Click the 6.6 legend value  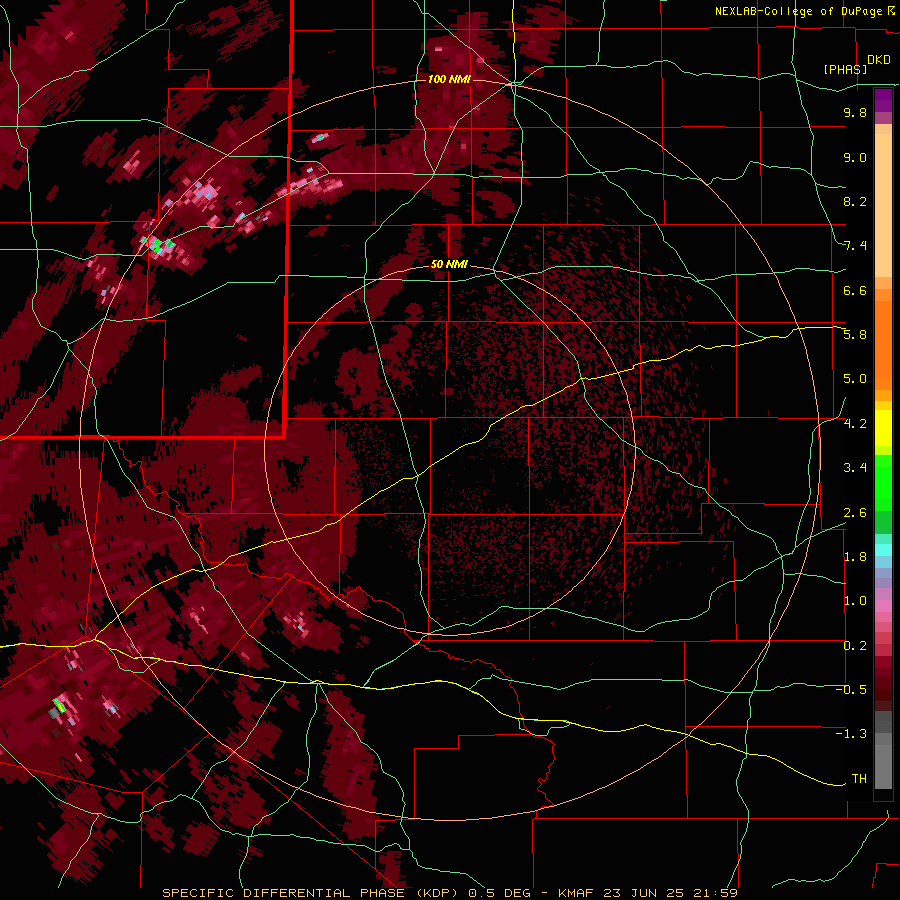855,290
